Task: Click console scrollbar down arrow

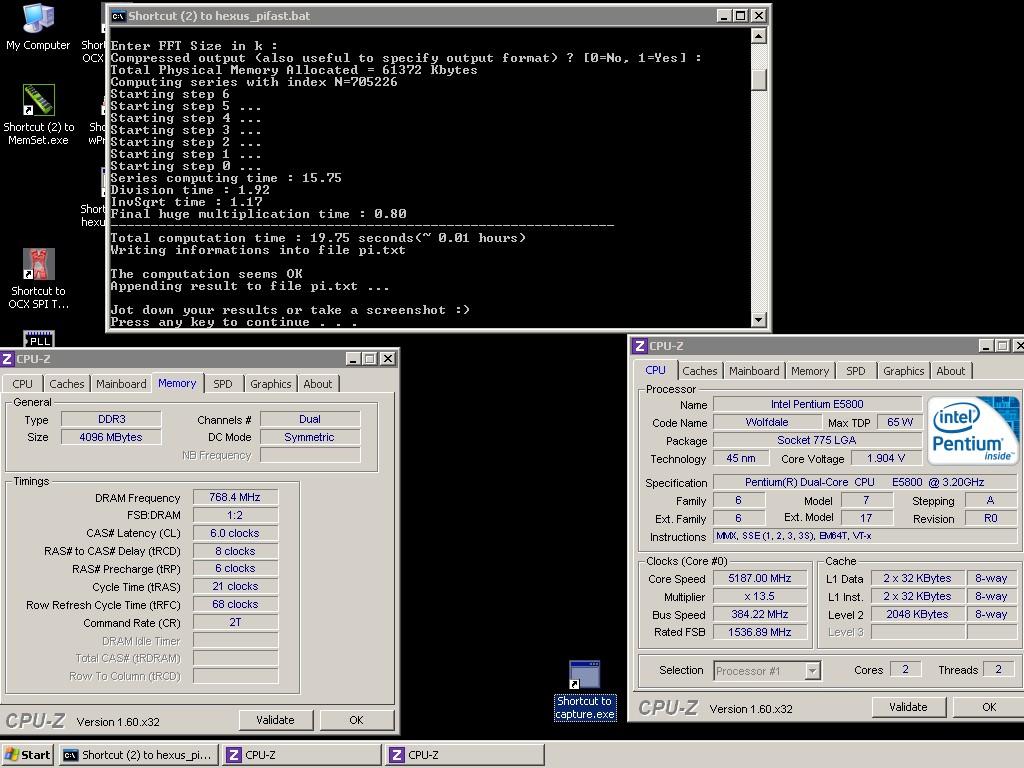Action: point(758,319)
